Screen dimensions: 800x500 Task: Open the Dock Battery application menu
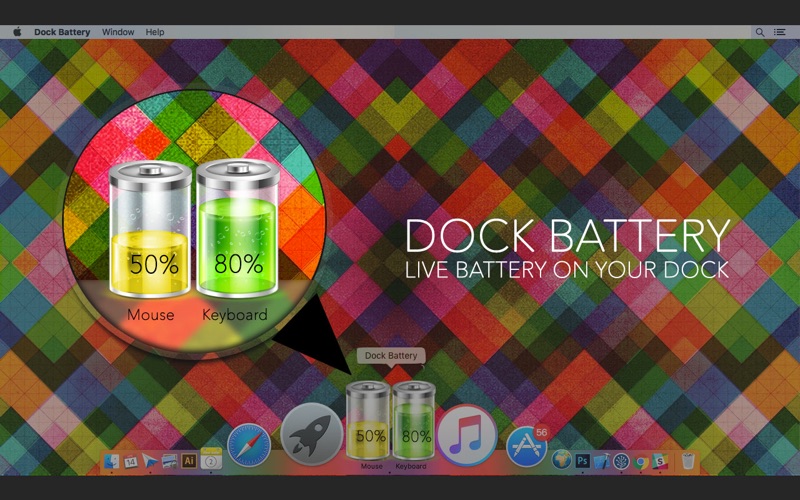coord(62,32)
